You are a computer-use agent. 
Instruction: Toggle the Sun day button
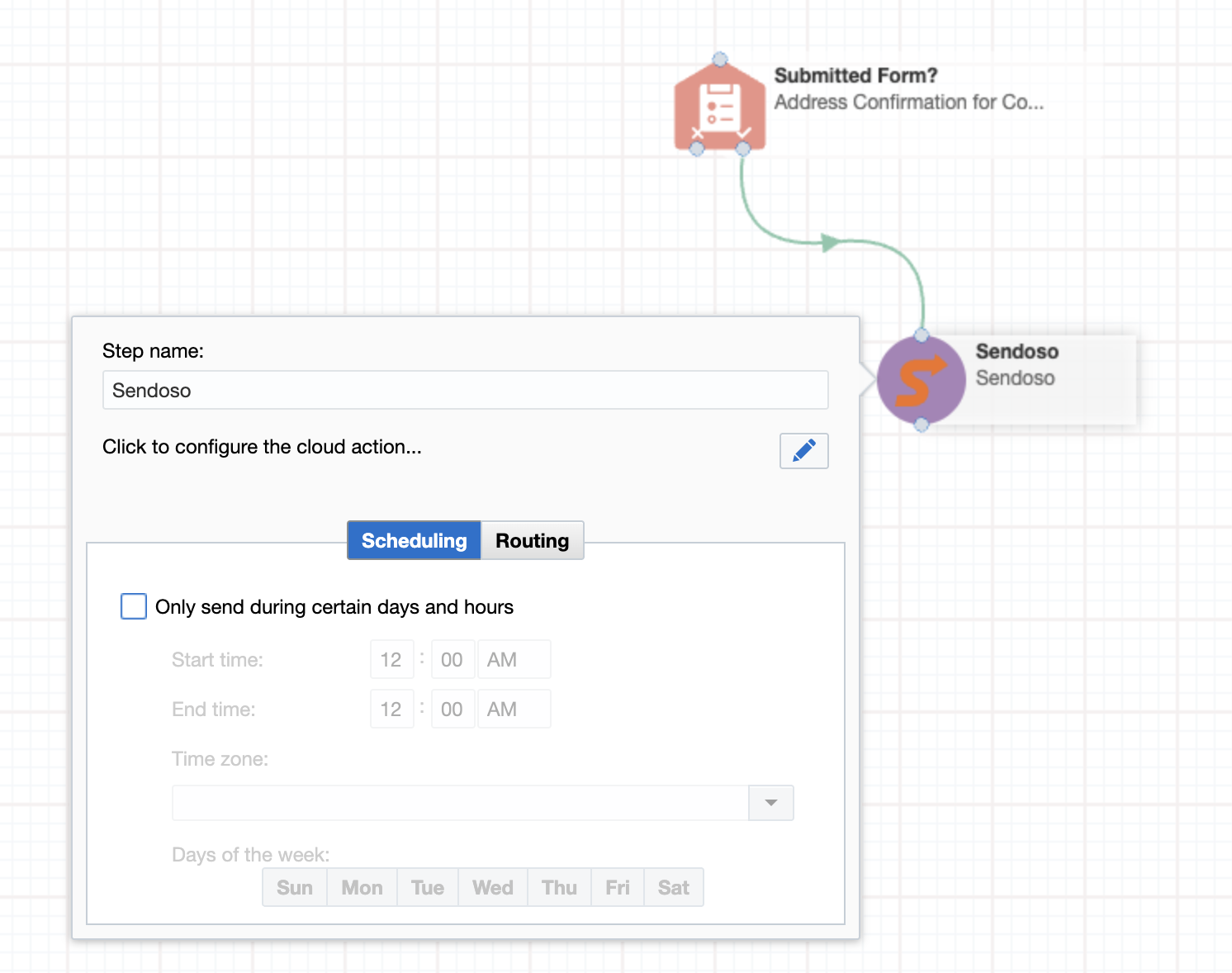[295, 887]
